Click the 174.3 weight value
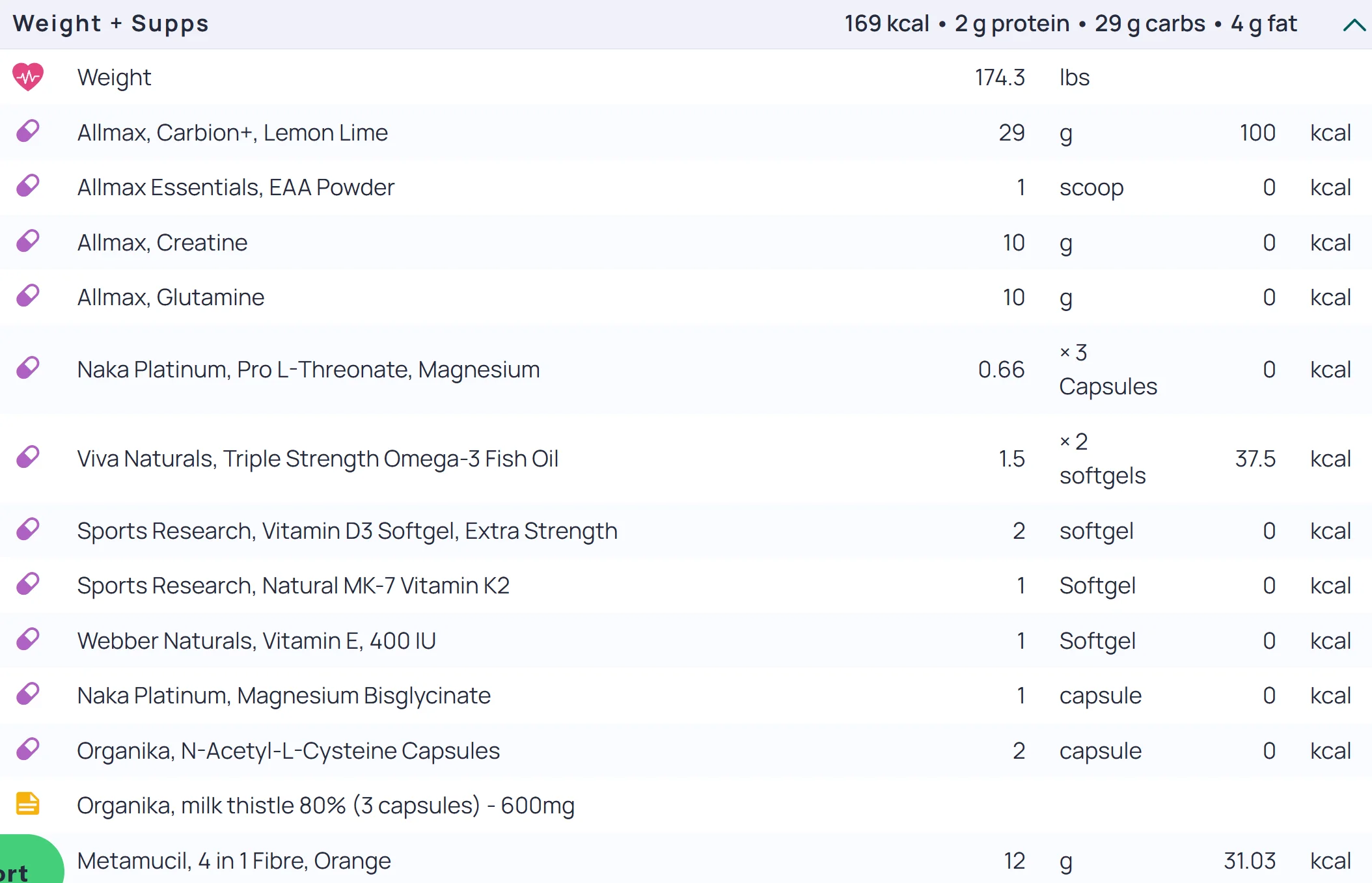The height and width of the screenshot is (883, 1372). click(1000, 77)
